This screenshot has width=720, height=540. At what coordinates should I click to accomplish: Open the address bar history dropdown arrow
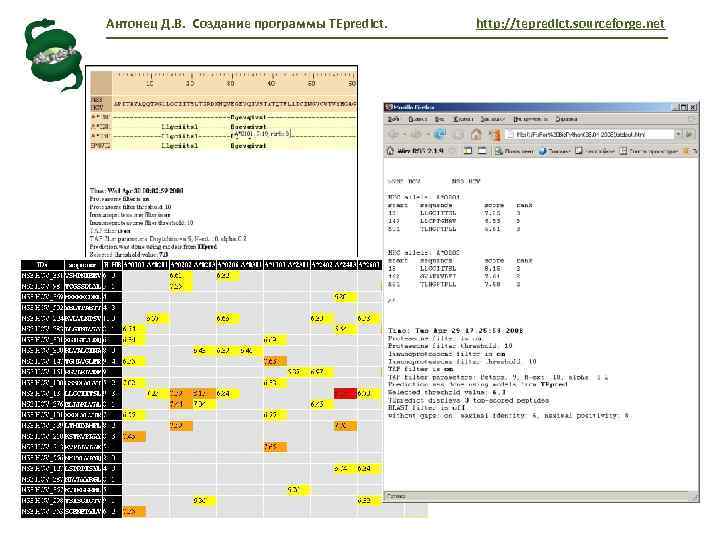(678, 134)
